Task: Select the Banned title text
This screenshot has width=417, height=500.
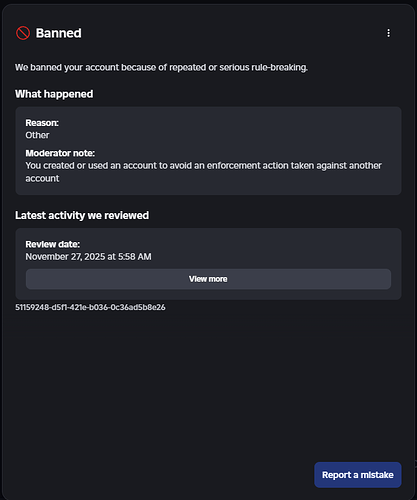Action: tap(58, 33)
